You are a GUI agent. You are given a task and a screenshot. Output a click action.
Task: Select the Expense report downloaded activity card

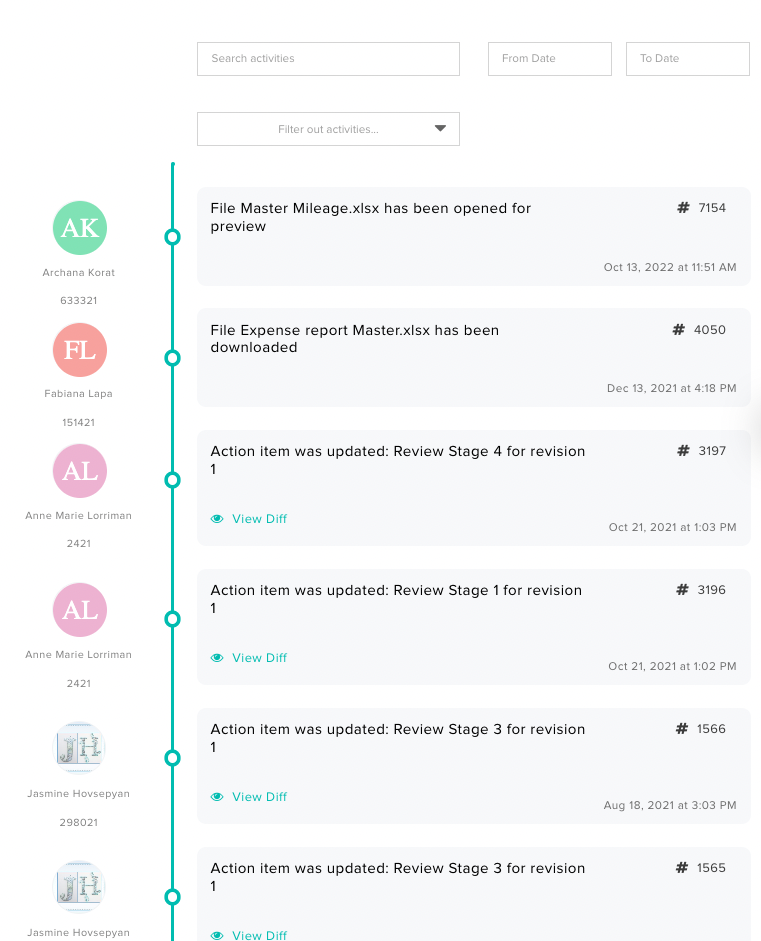470,358
